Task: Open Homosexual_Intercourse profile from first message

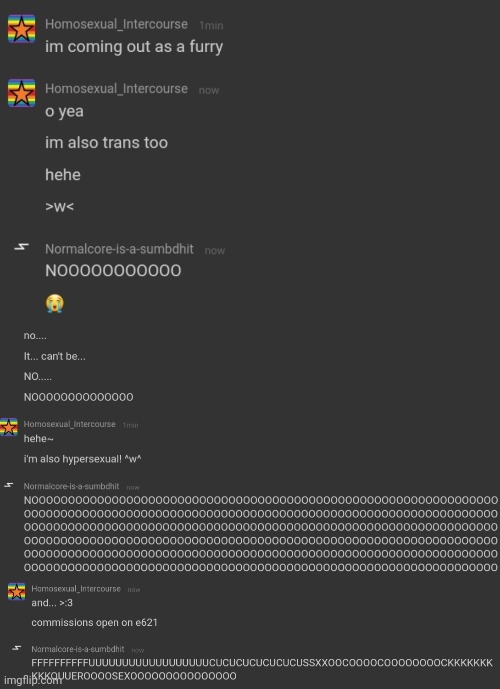Action: (116, 24)
